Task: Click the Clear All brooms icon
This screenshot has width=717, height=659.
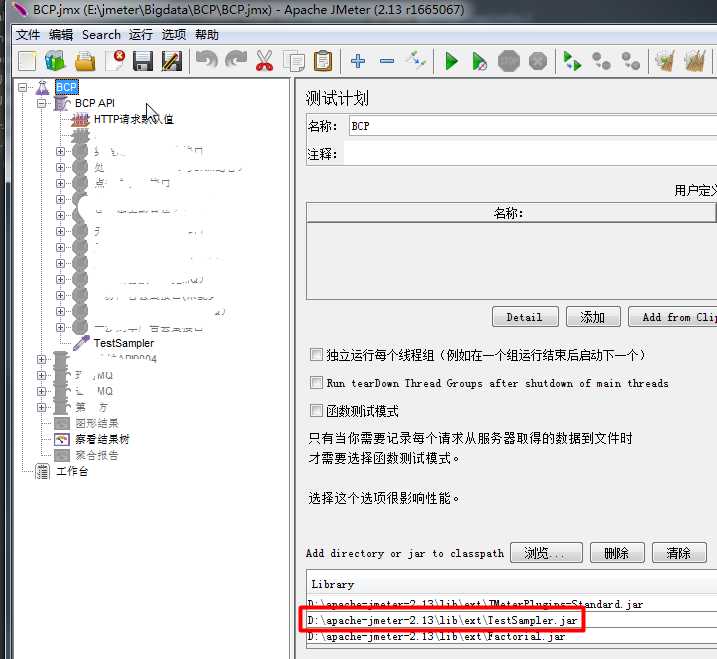Action: click(x=695, y=61)
